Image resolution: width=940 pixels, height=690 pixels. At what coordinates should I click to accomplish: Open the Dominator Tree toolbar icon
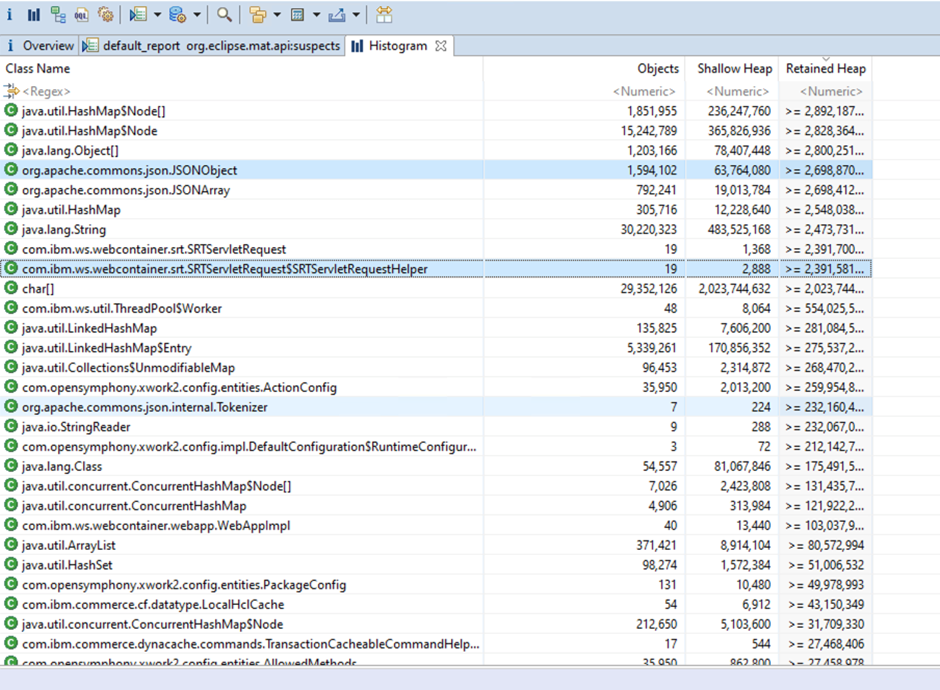tap(58, 15)
